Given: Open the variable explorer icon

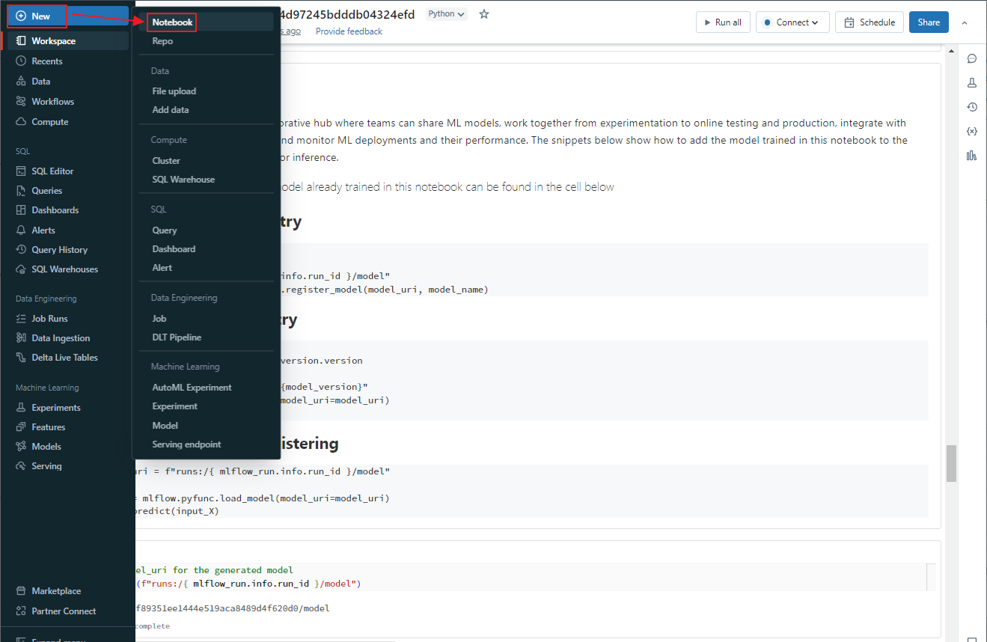Looking at the screenshot, I should tap(971, 131).
